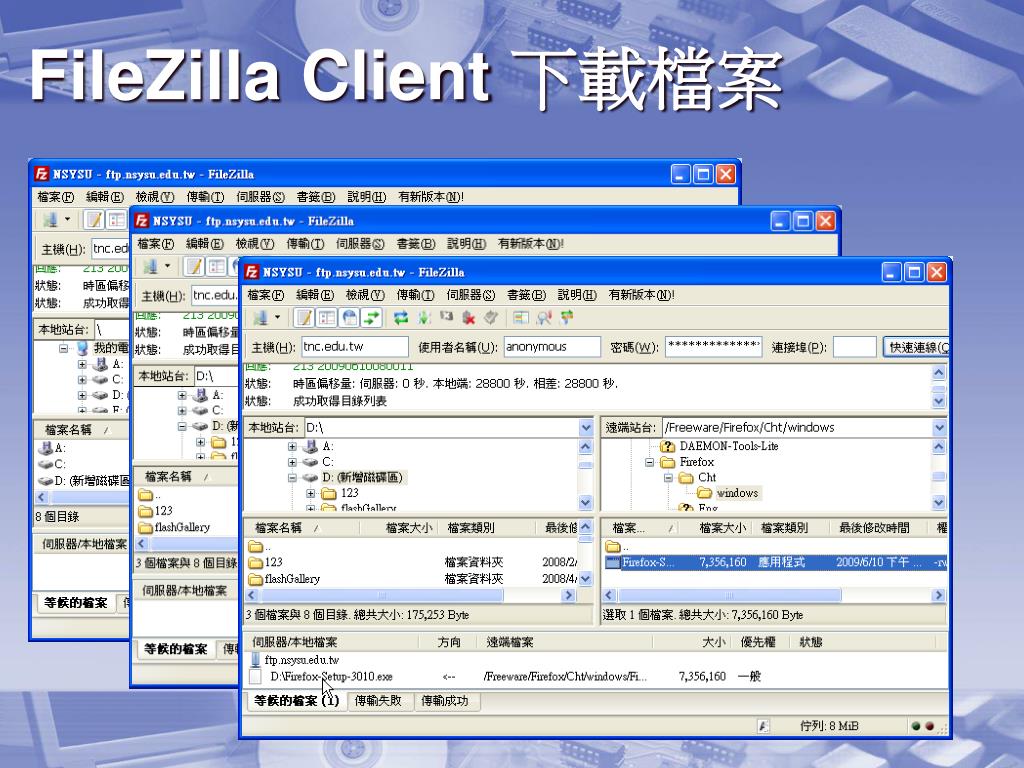Toggle directory comparison icon
Screen dimensions: 1024x768
(x=544, y=318)
